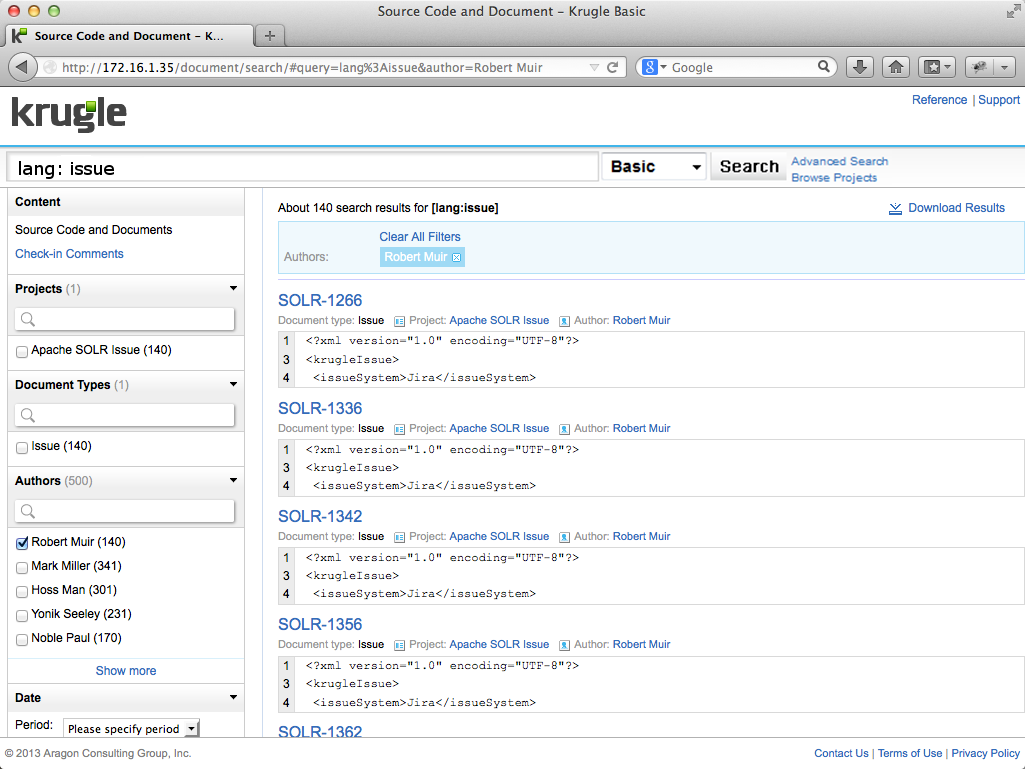Open the Basic search mode dropdown

654,167
